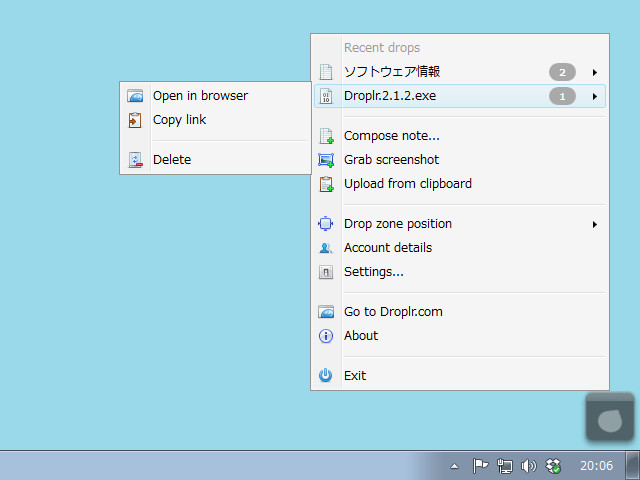Click the Upload from clipboard icon
Viewport: 640px width, 480px height.
click(x=326, y=184)
